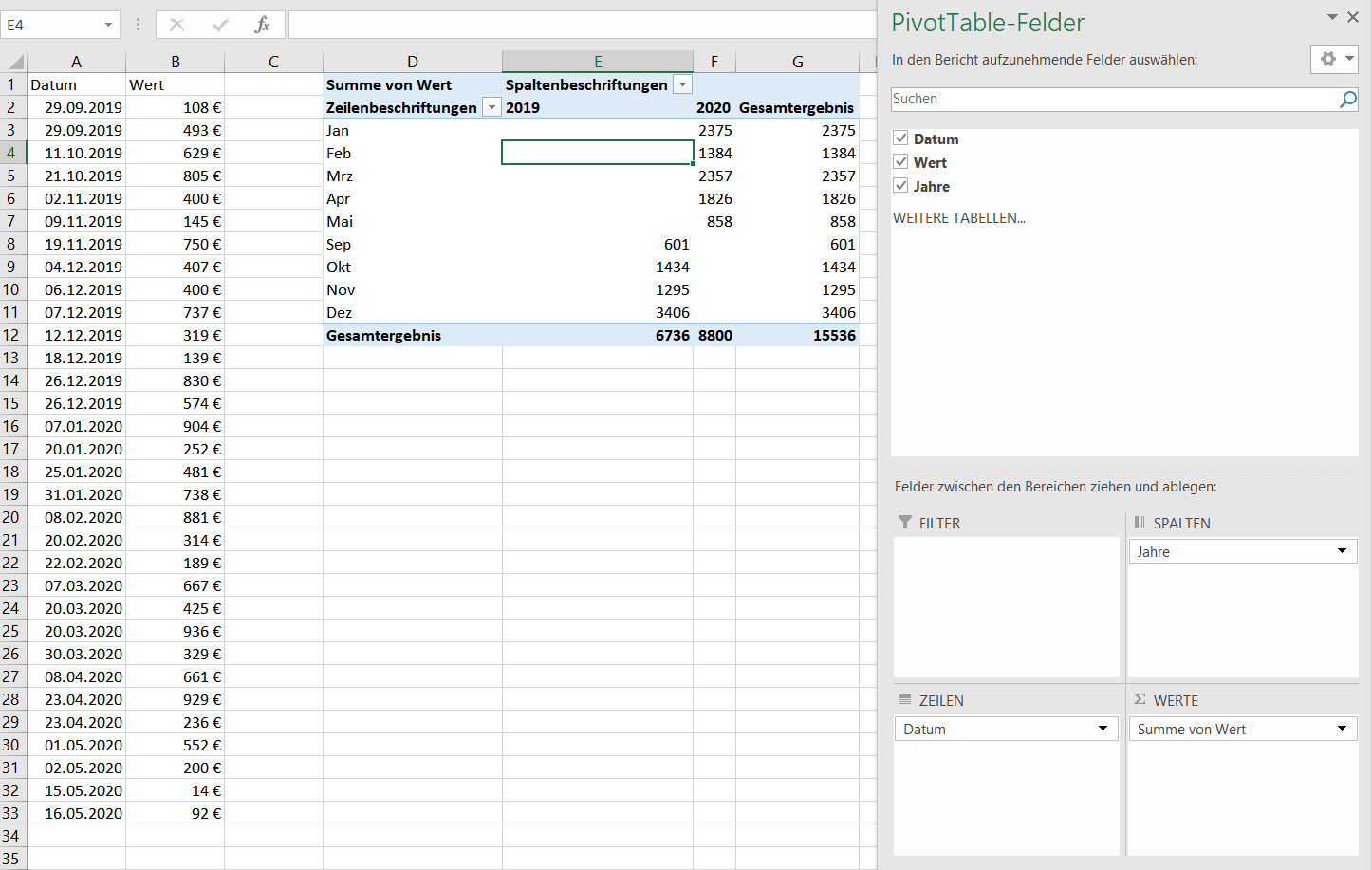
Task: Select the grand total cell 15536
Action: click(x=798, y=335)
